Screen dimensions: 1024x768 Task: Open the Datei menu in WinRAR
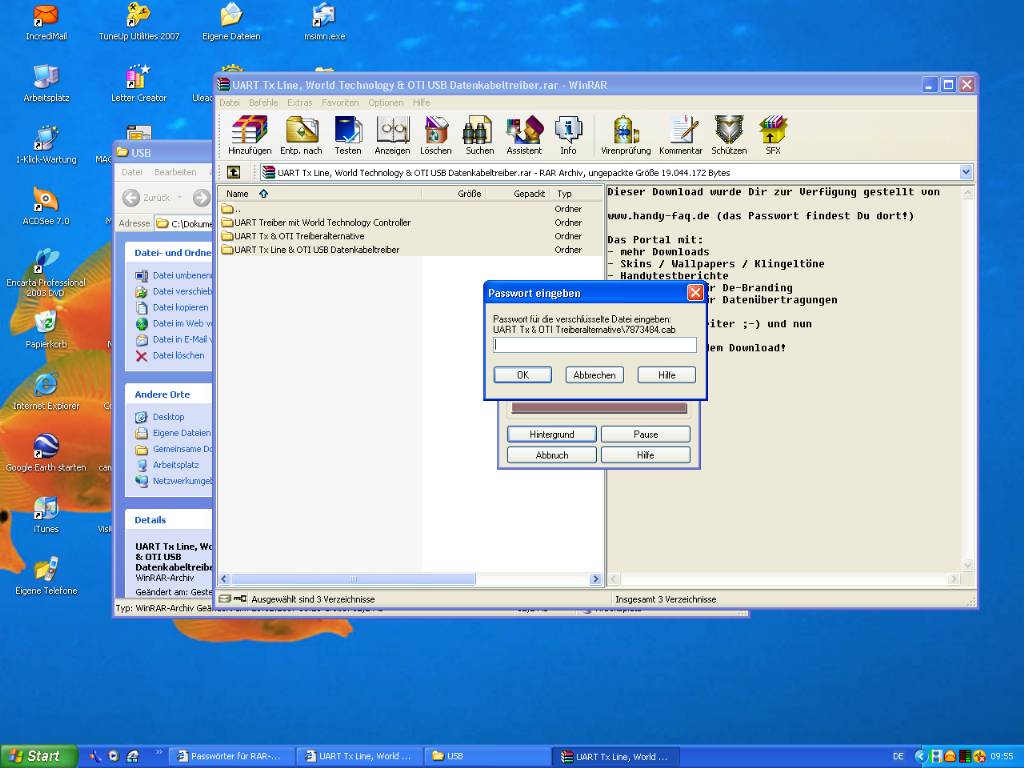229,103
